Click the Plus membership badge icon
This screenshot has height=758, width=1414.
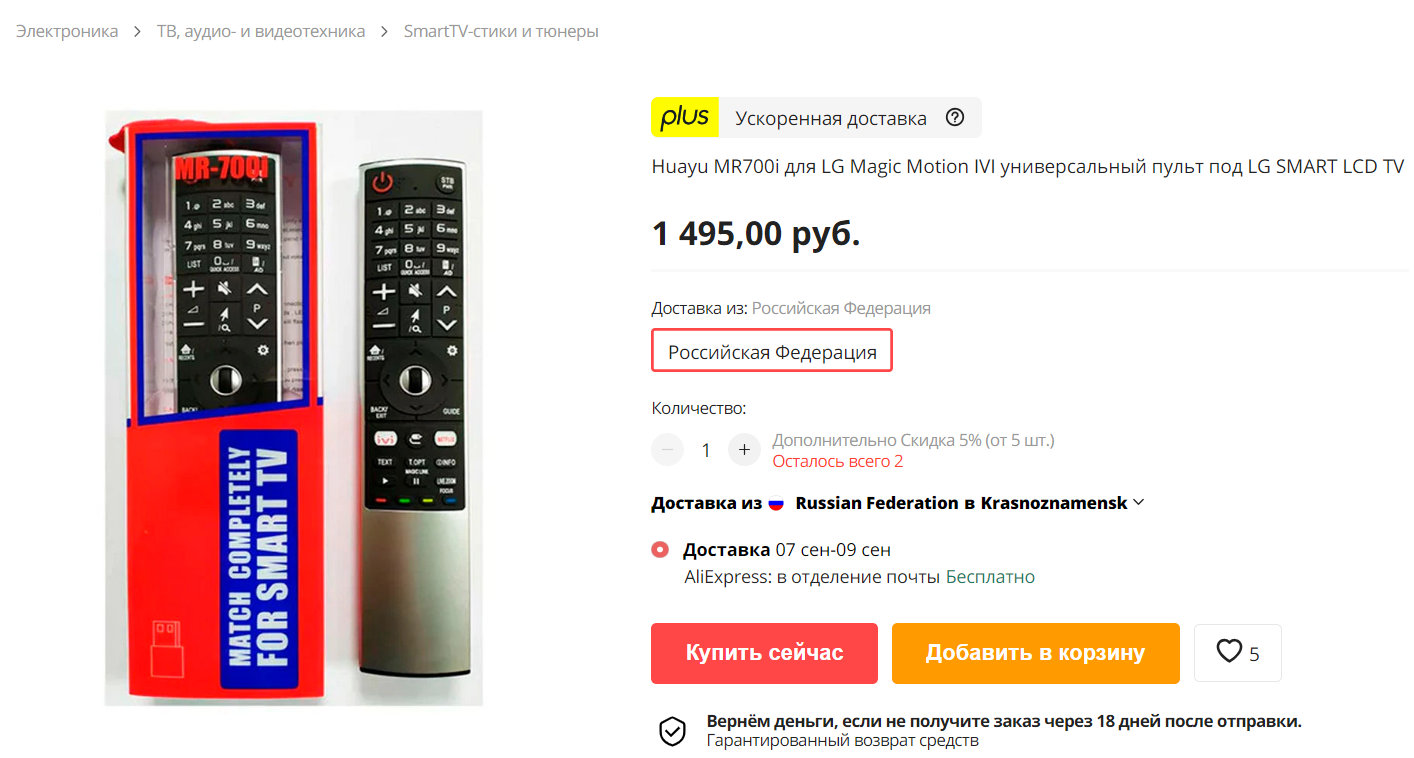pos(685,117)
